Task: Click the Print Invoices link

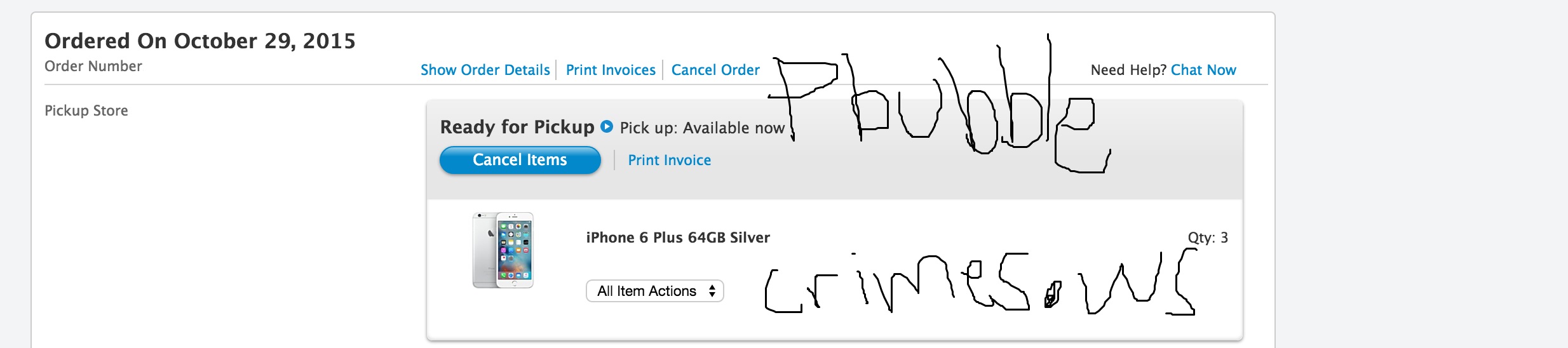Action: coord(611,70)
